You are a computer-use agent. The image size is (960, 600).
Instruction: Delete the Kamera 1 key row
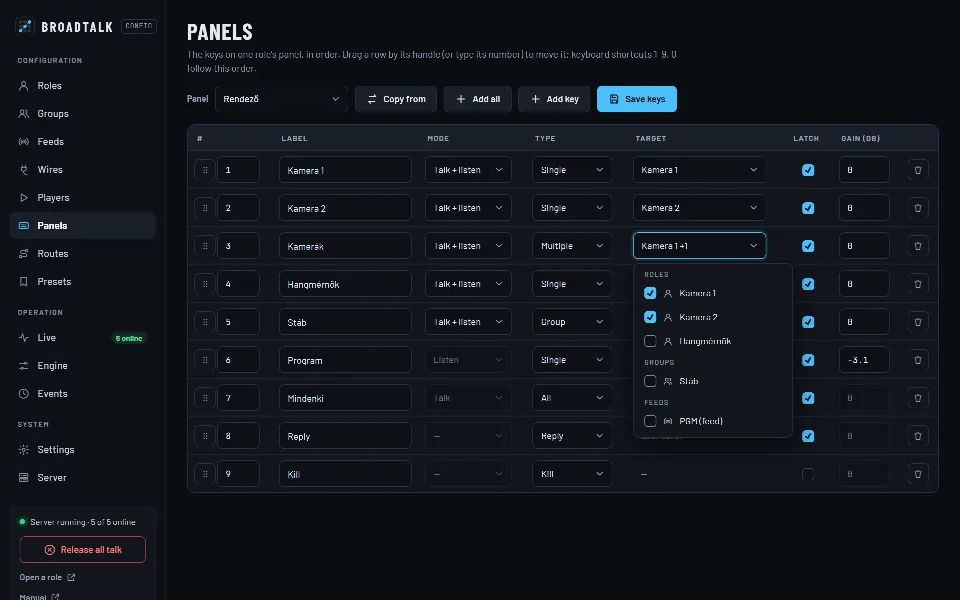[x=917, y=170]
